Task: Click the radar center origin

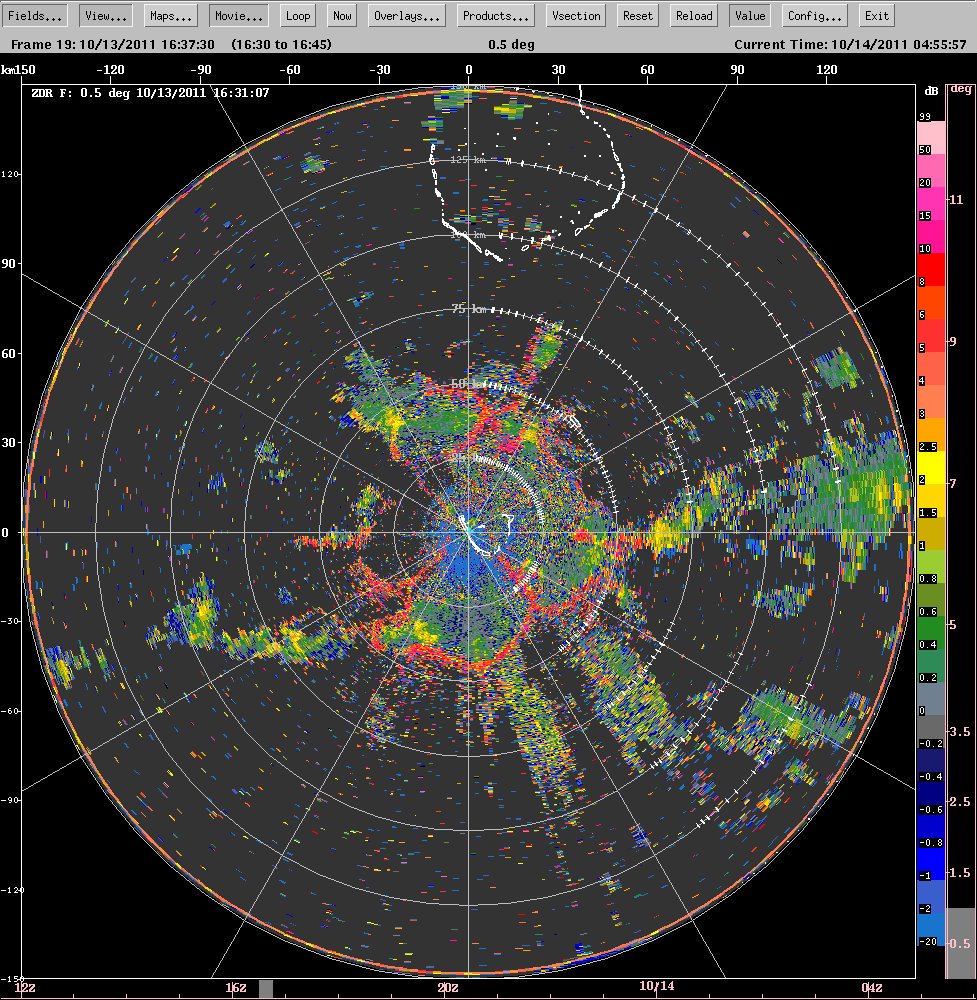Action: pyautogui.click(x=469, y=531)
